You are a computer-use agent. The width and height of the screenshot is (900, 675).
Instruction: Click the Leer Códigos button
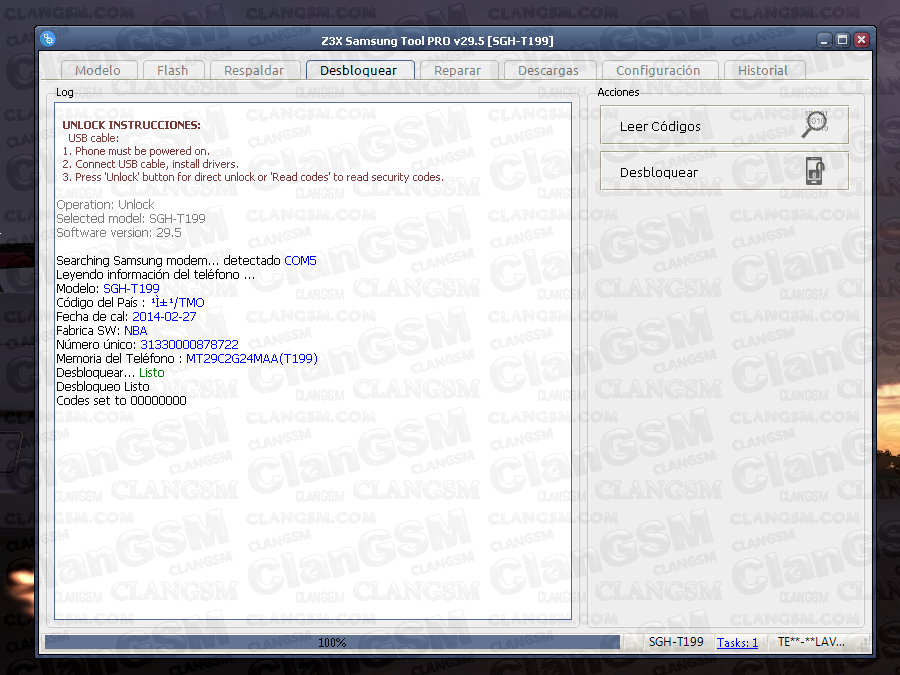click(724, 125)
